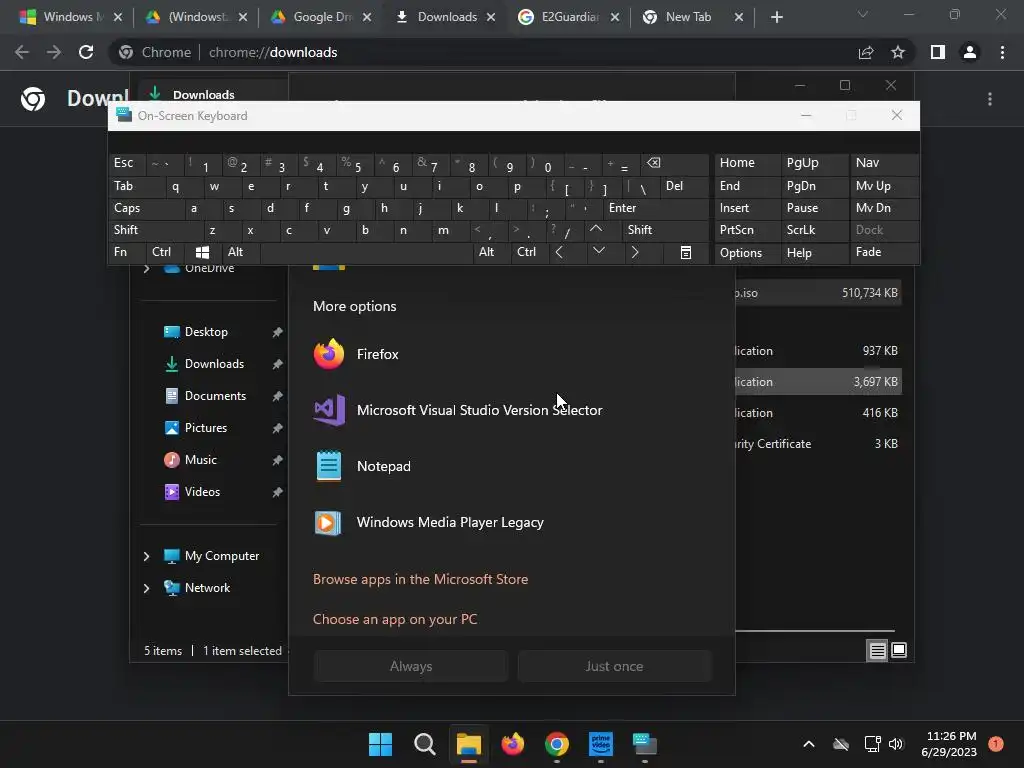Bookmark this page with star icon
This screenshot has width=1024, height=768.
coord(898,52)
